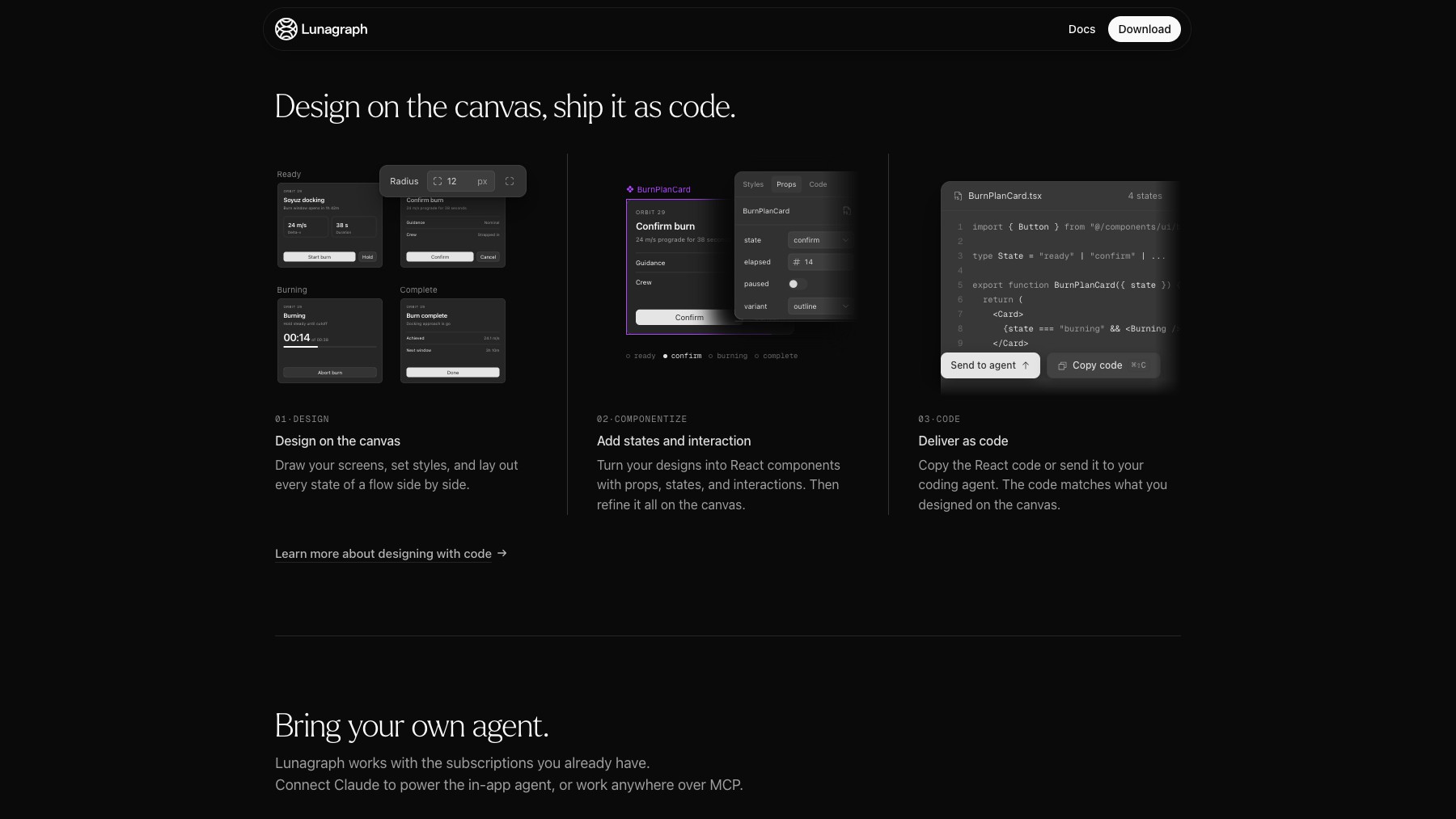This screenshot has height=819, width=1456.
Task: Click the TS file icon next to BurnPlanCard.tsx
Action: coord(958,196)
